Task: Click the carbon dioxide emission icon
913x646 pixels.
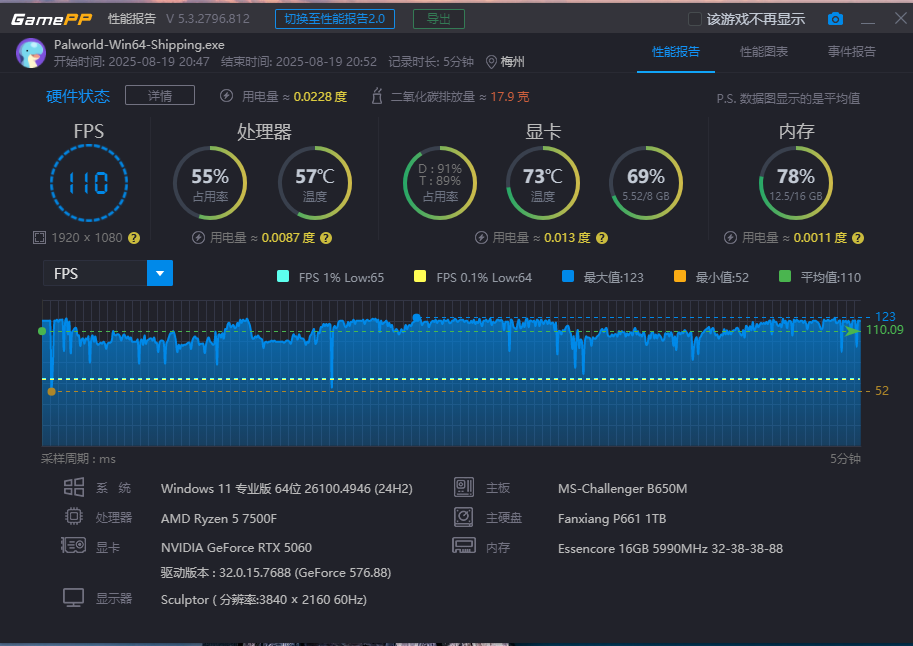Action: (x=377, y=96)
